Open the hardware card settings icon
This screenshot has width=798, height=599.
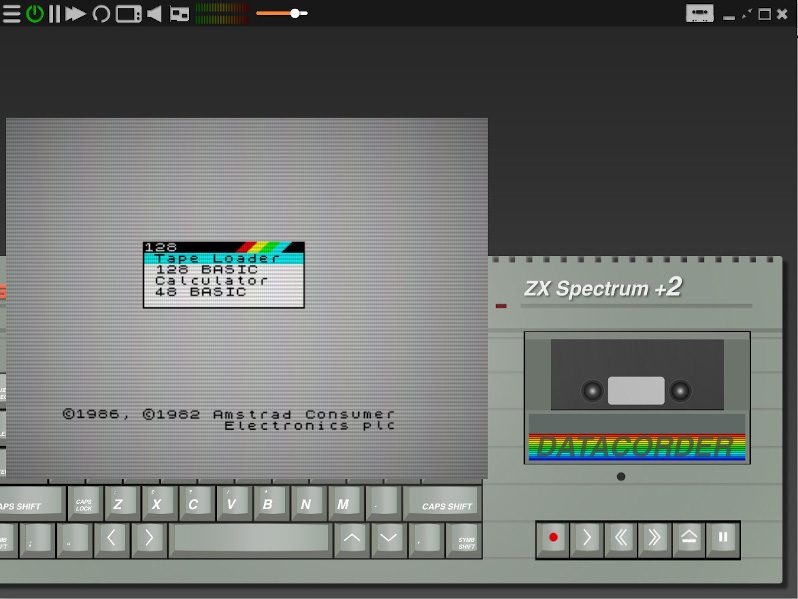point(179,14)
